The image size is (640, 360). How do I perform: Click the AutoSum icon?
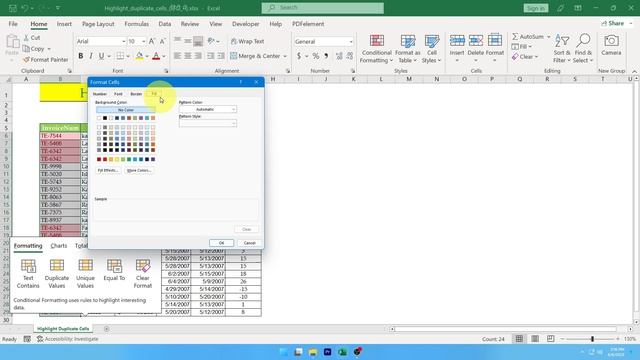(515, 37)
